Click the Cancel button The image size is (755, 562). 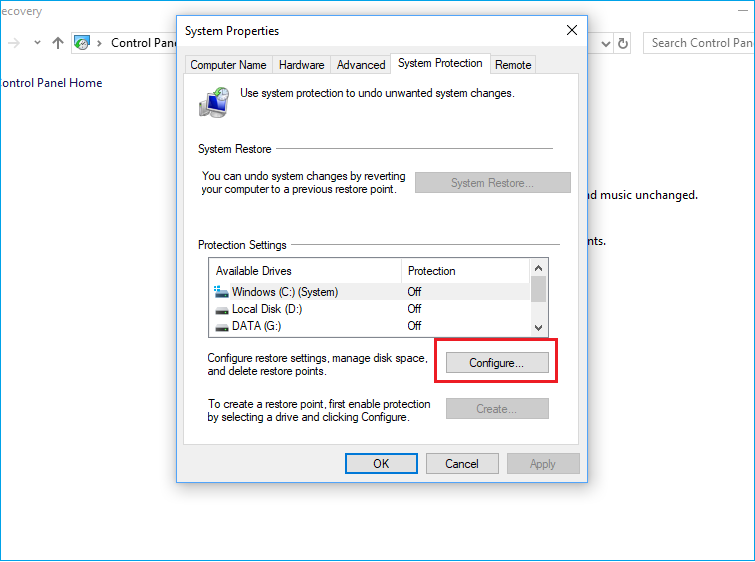click(x=462, y=464)
